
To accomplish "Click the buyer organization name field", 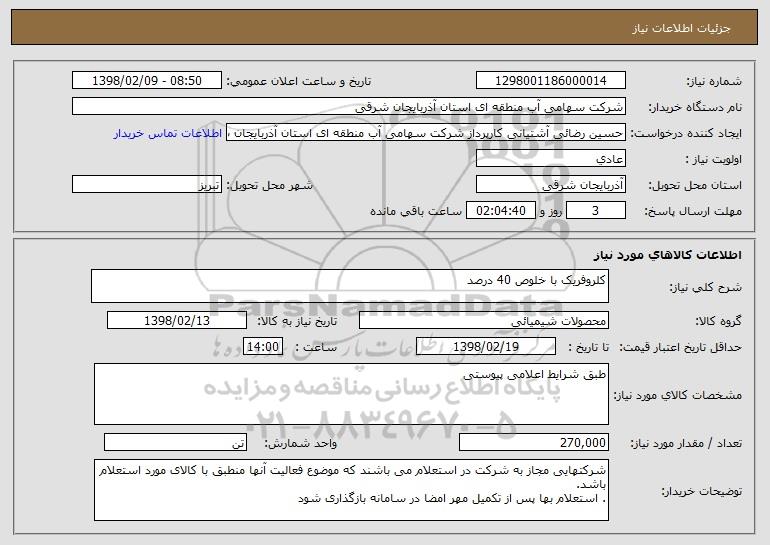I will click(x=349, y=107).
